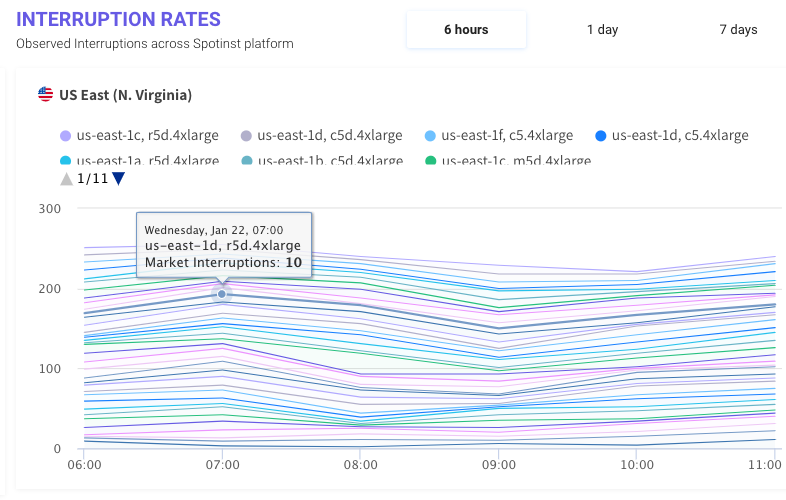Toggle us-east-1d, c5.4xlarge legend label

679,136
